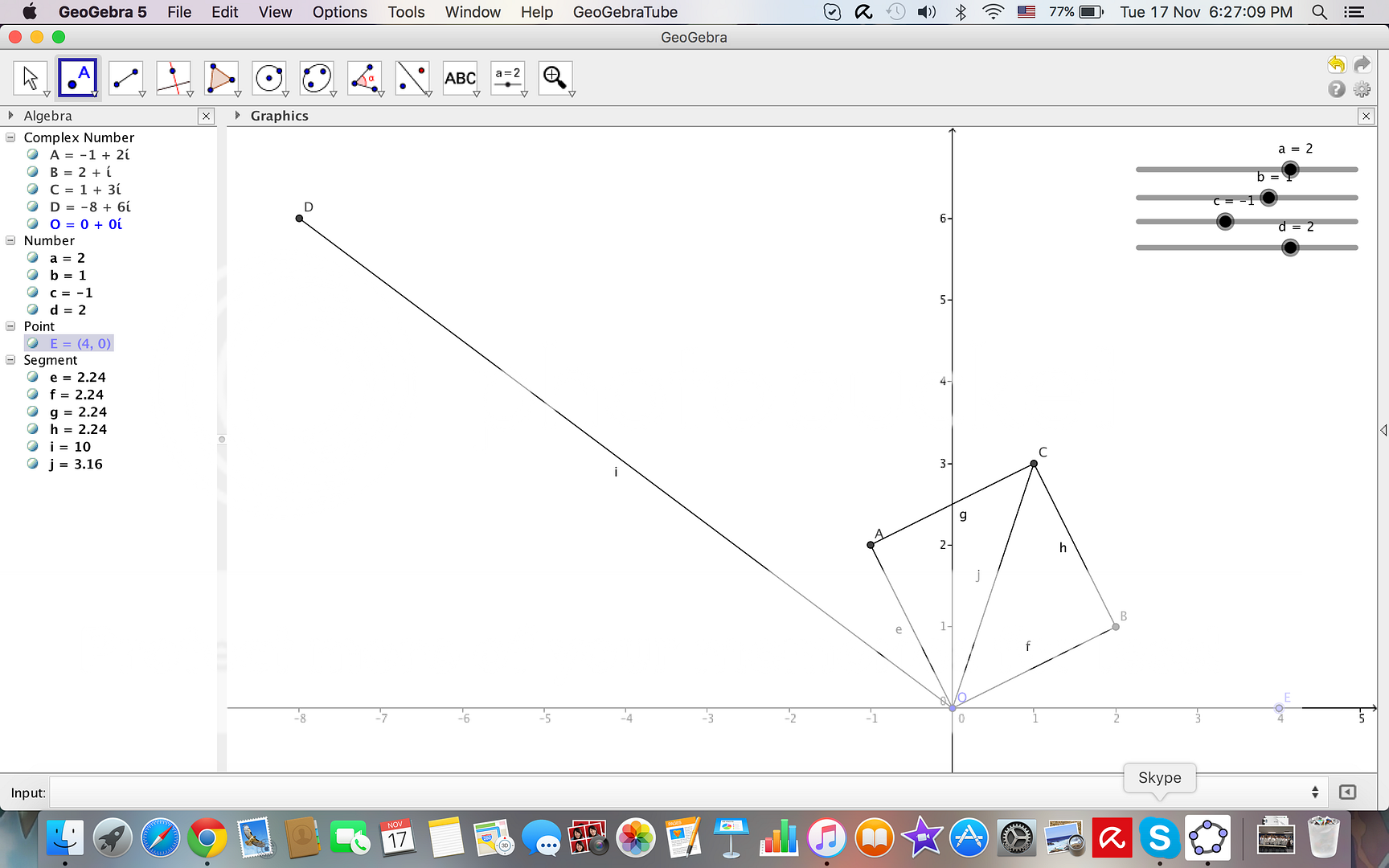Open the Options menu
1389x868 pixels.
(x=339, y=12)
